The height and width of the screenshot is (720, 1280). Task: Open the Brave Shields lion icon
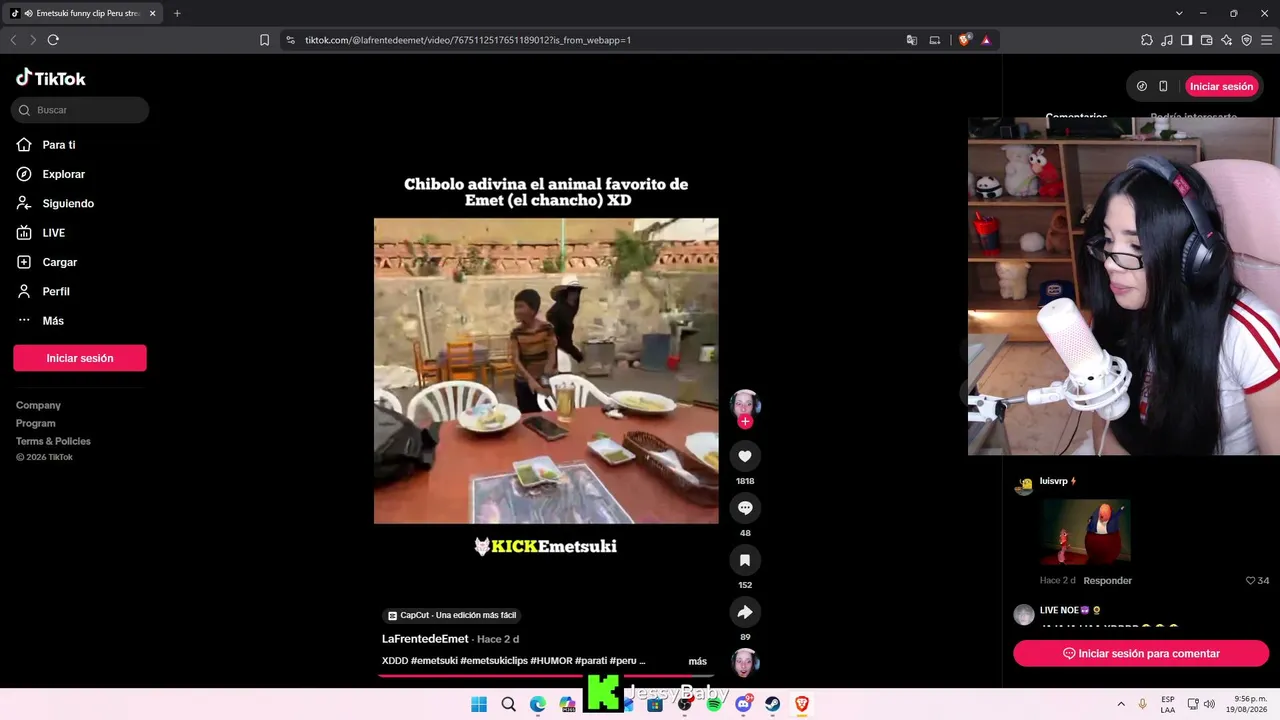[964, 40]
